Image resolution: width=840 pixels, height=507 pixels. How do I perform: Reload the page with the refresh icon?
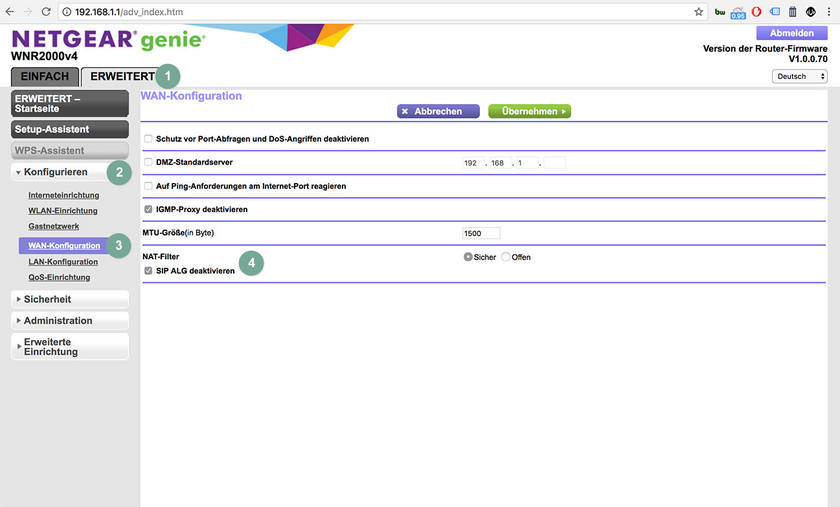46,12
